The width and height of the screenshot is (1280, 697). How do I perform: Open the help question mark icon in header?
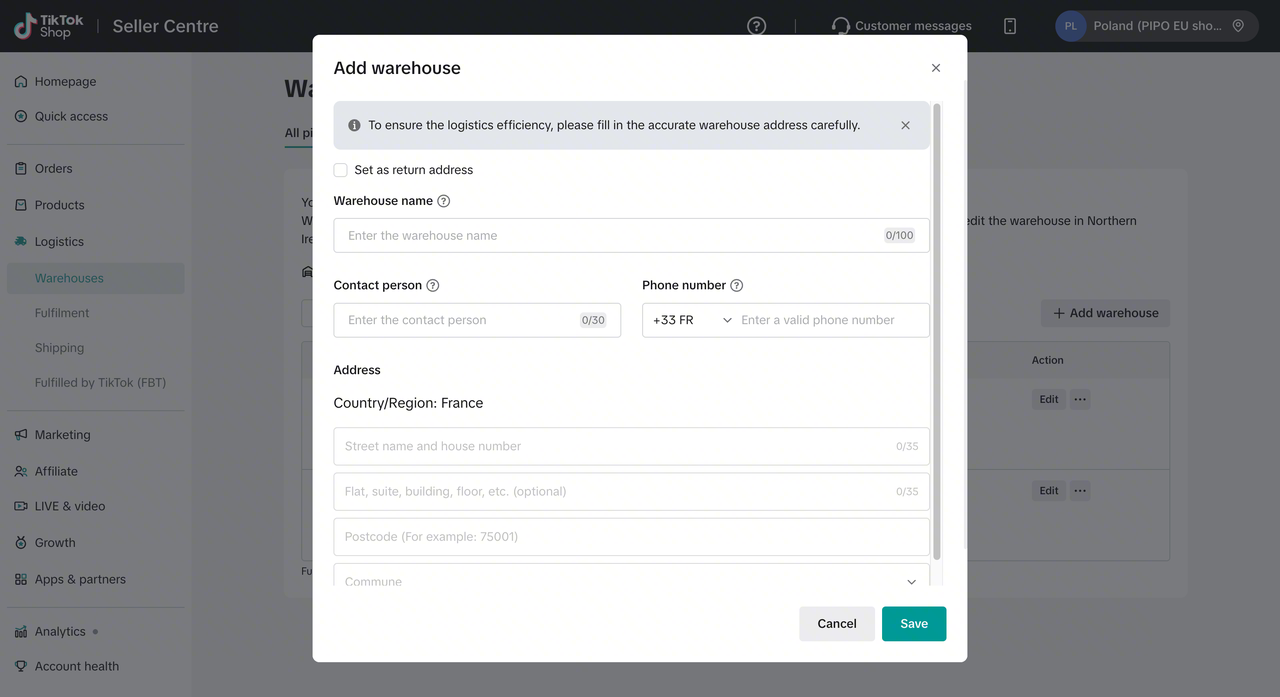757,26
